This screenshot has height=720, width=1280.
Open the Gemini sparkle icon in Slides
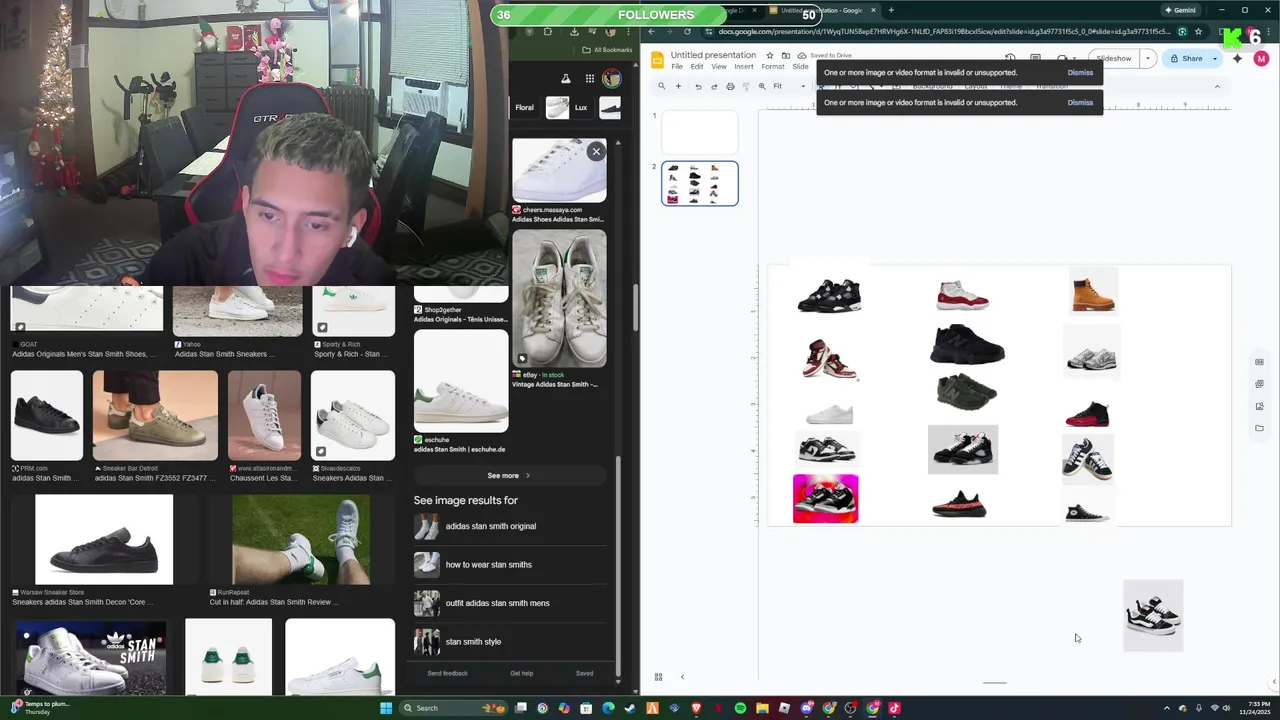(1237, 58)
